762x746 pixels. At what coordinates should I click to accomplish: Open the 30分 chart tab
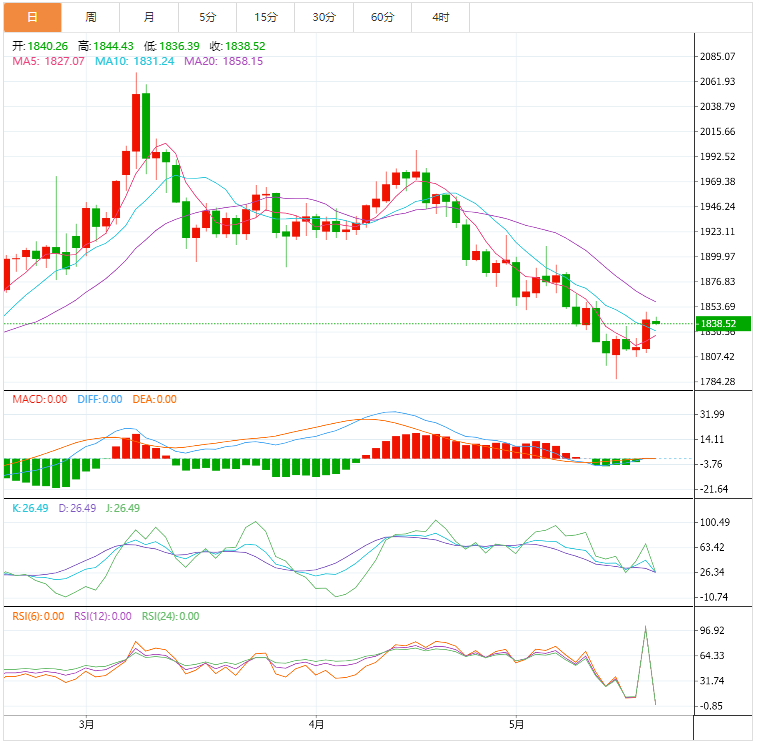click(x=324, y=17)
